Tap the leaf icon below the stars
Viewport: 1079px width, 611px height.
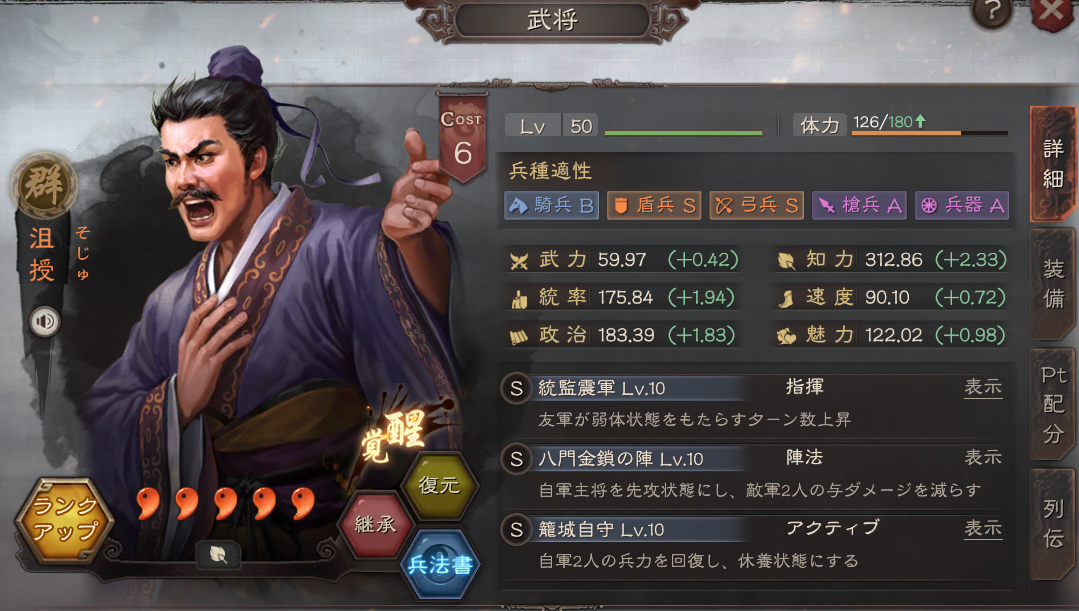pos(218,555)
